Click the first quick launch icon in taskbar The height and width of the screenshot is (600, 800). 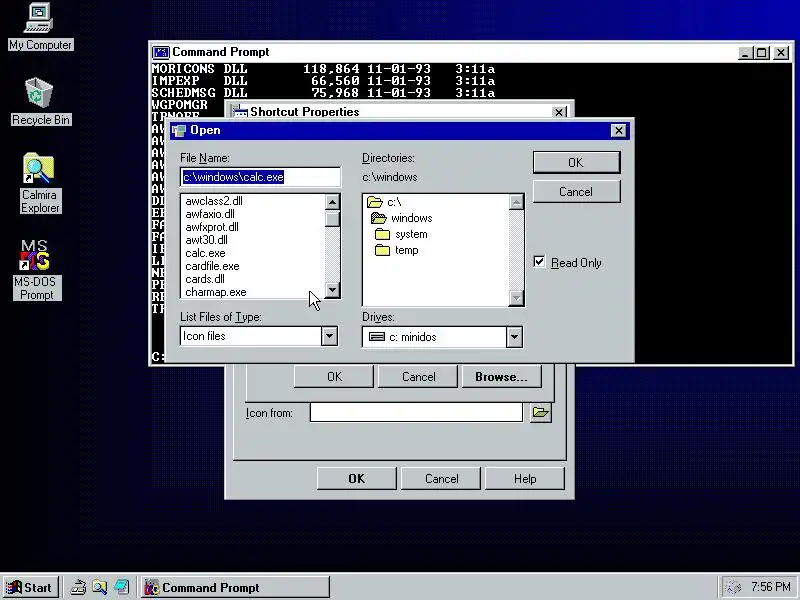(78, 587)
